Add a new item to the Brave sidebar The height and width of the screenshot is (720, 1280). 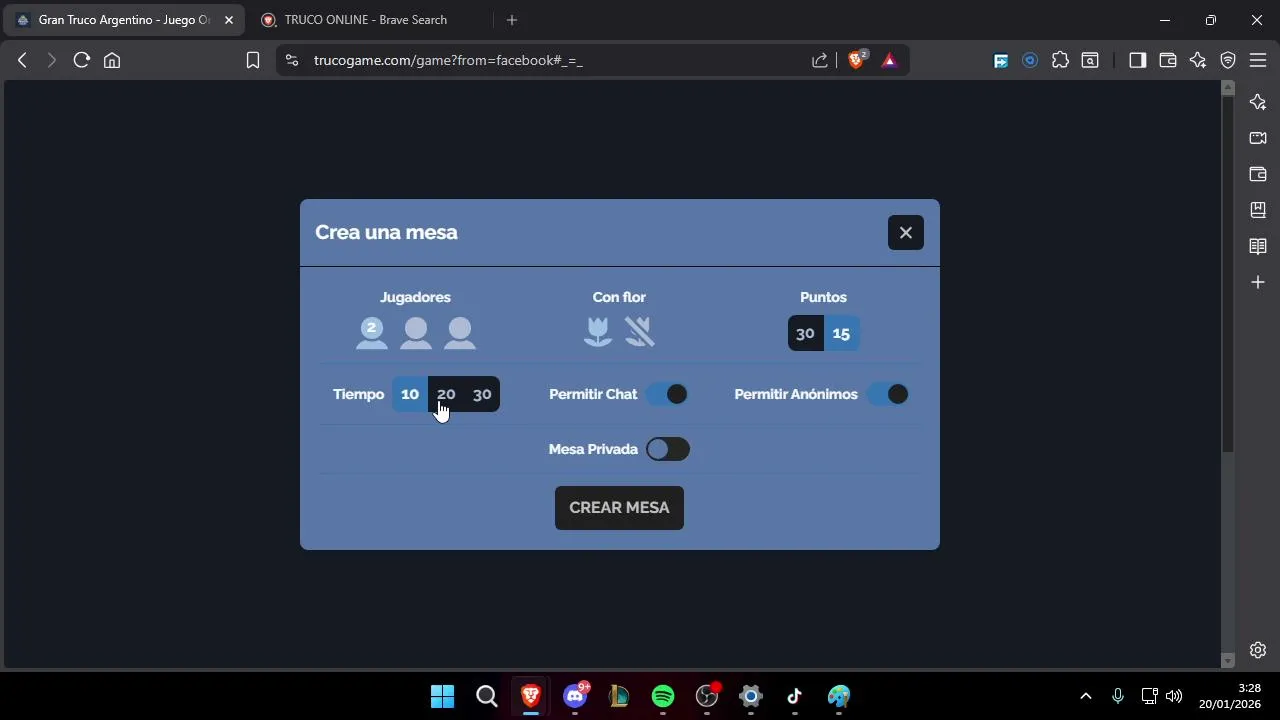1258,282
